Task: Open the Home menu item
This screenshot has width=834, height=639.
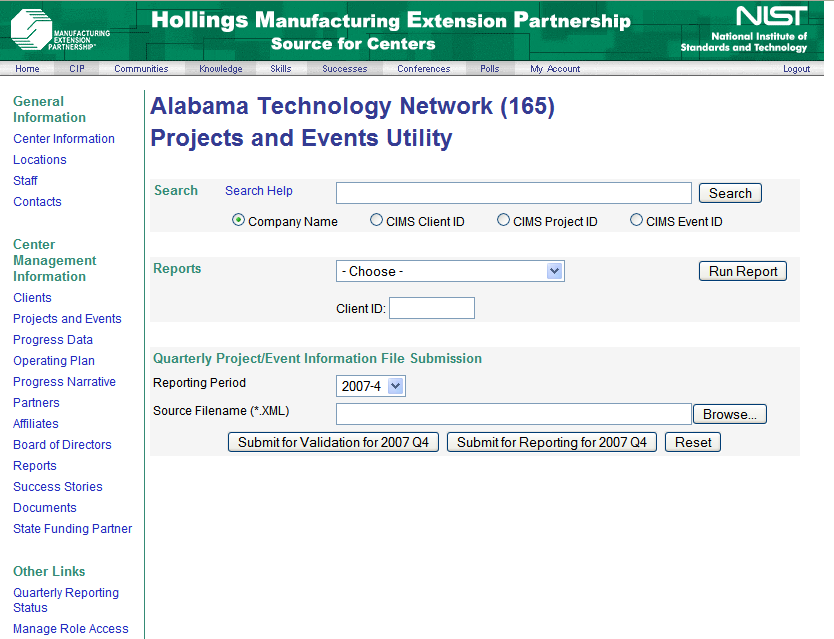Action: [x=27, y=69]
